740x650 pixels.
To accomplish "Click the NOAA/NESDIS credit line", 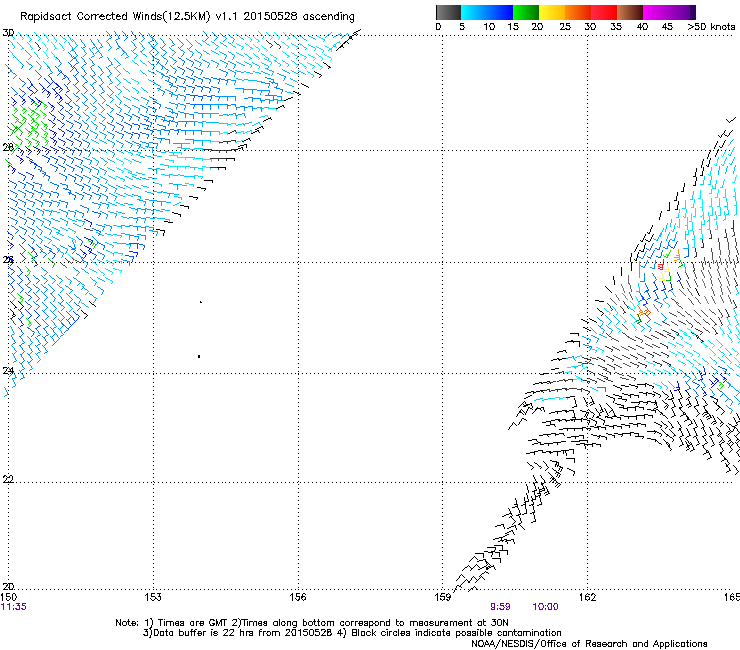I will click(589, 644).
